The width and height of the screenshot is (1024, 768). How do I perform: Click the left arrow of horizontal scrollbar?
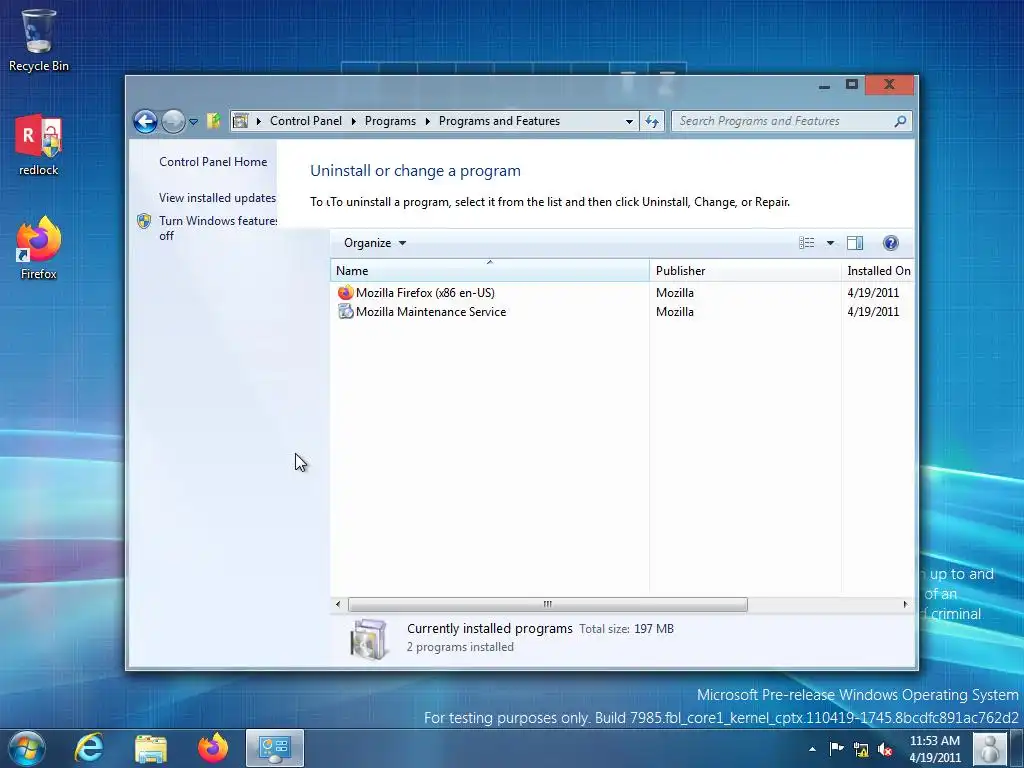click(x=338, y=604)
